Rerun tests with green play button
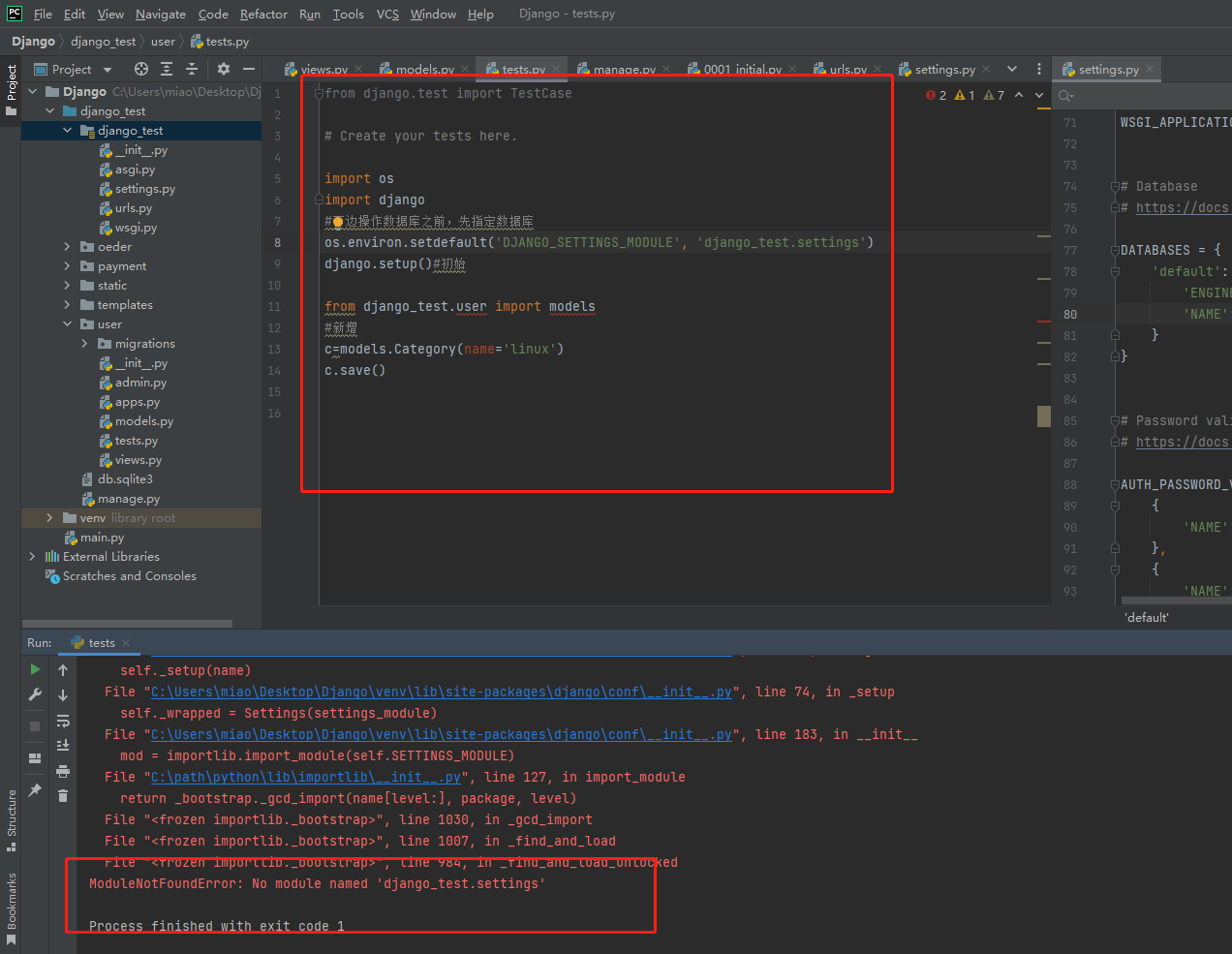Screen dimensions: 1232x954 35,669
